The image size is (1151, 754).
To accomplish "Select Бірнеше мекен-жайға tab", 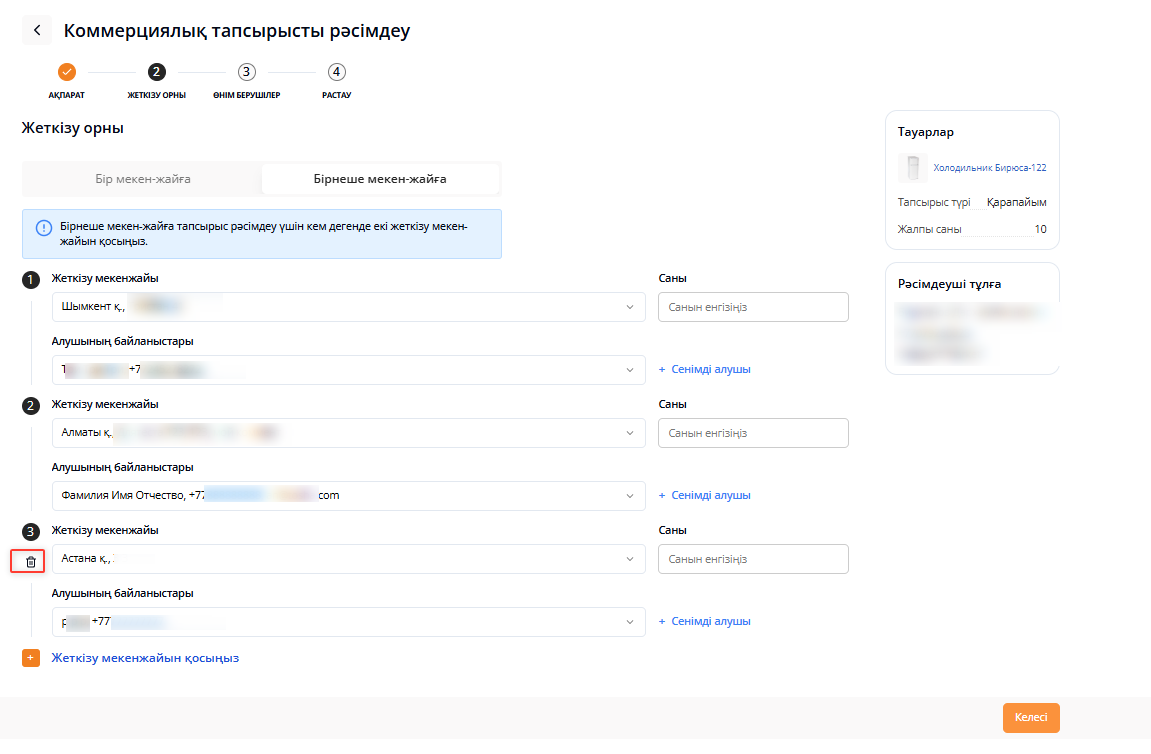I will 380,179.
